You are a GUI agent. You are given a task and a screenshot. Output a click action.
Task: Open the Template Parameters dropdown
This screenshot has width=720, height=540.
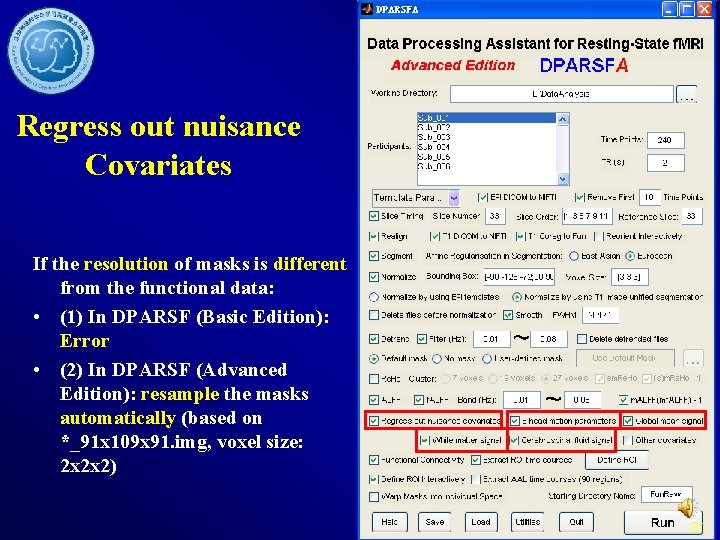click(416, 198)
